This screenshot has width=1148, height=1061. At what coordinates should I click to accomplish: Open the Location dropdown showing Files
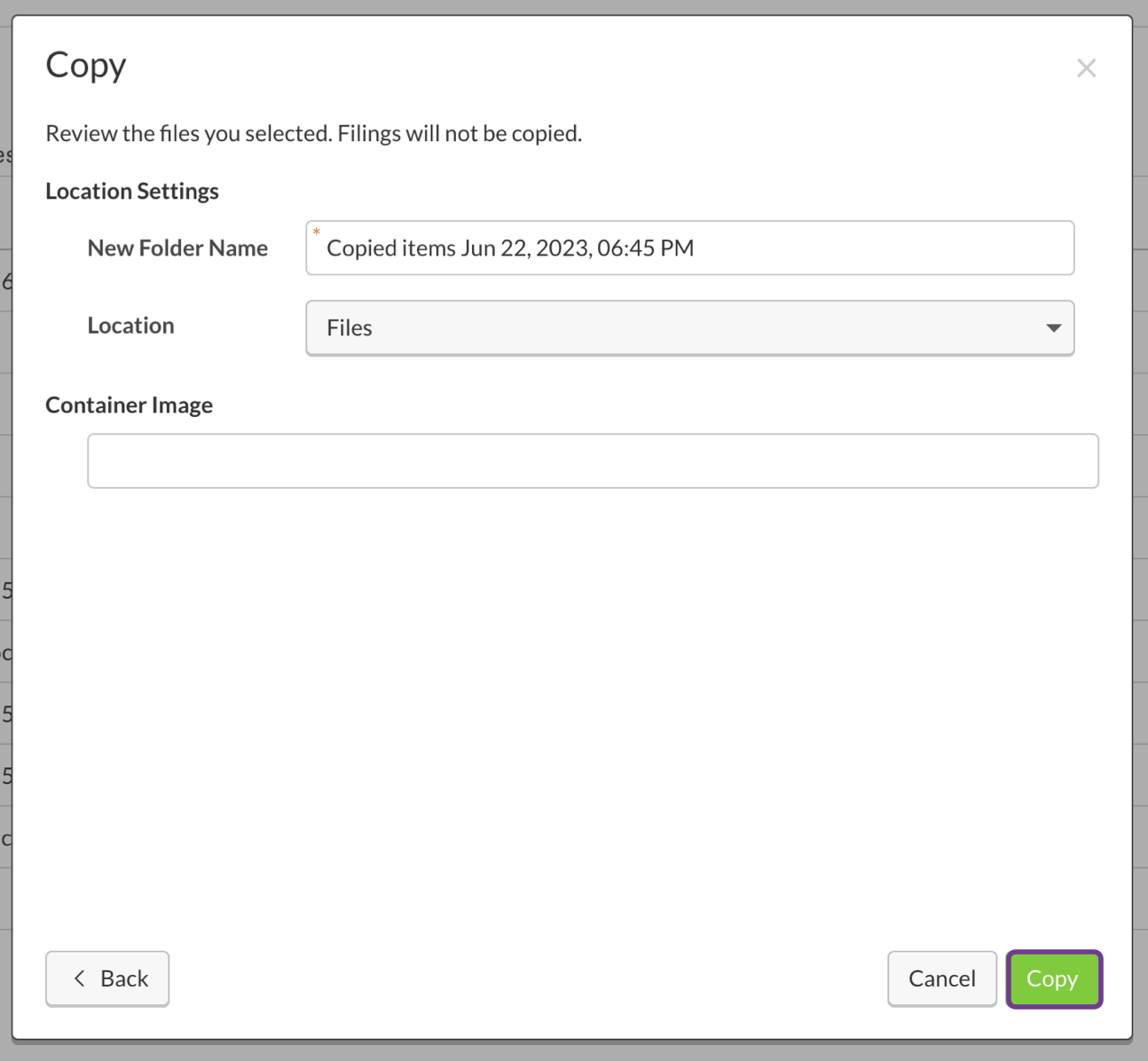(x=690, y=328)
